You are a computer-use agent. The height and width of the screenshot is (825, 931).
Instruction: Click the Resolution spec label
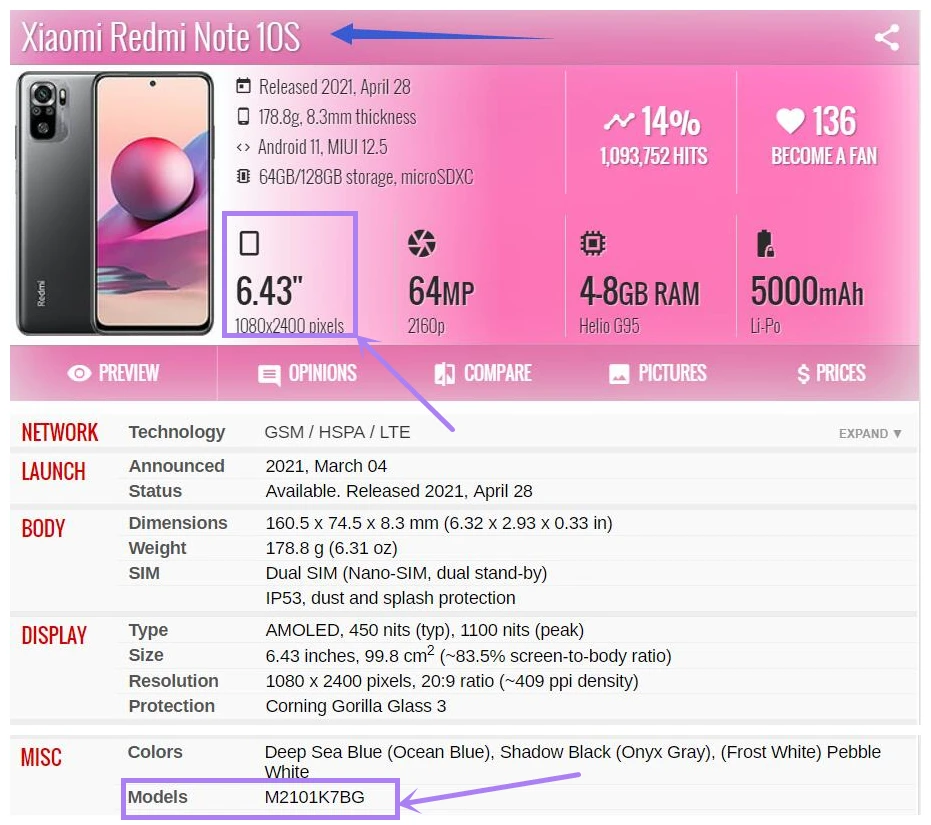click(173, 681)
